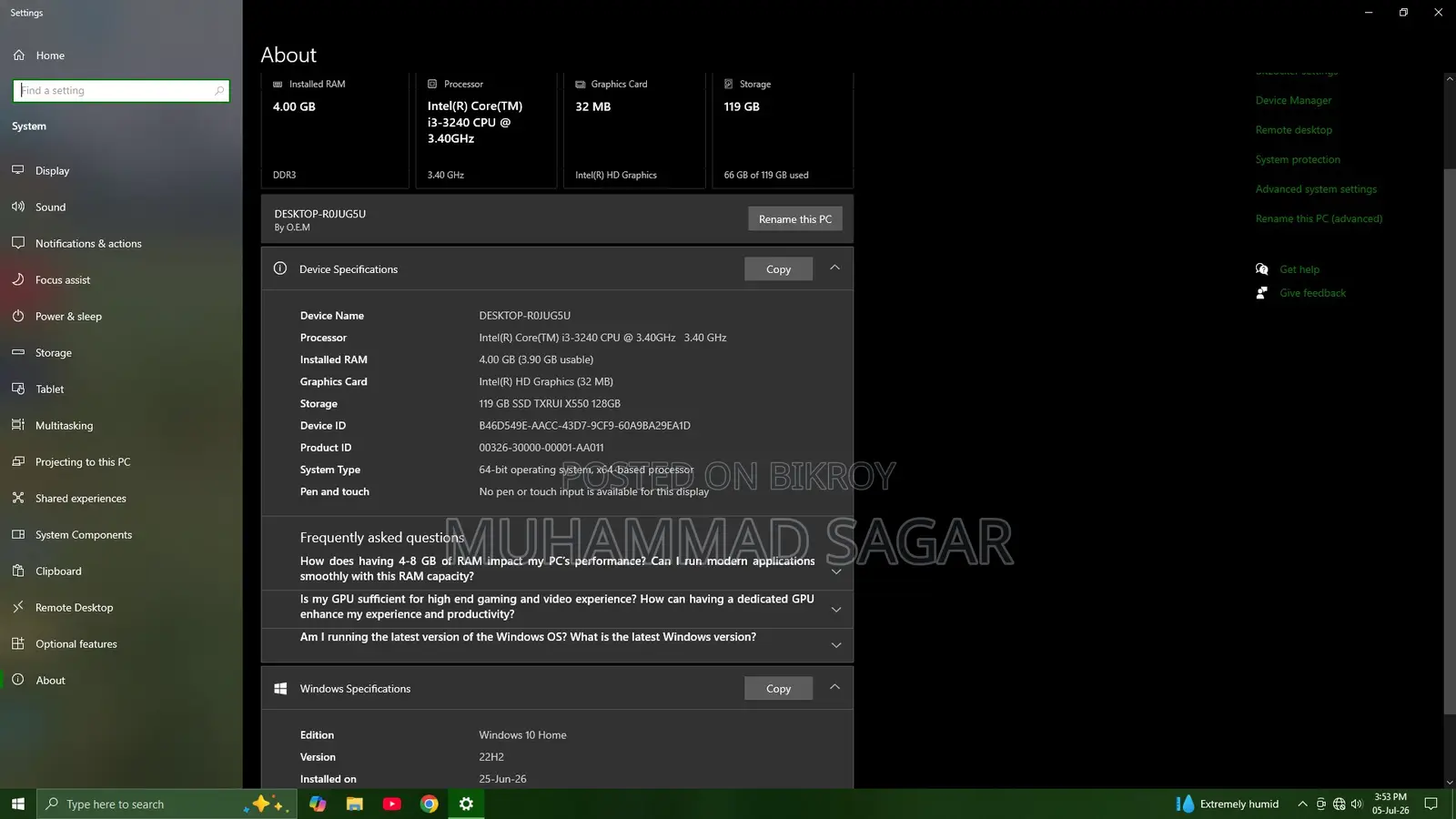
Task: Open Sound settings icon
Action: coord(18,207)
